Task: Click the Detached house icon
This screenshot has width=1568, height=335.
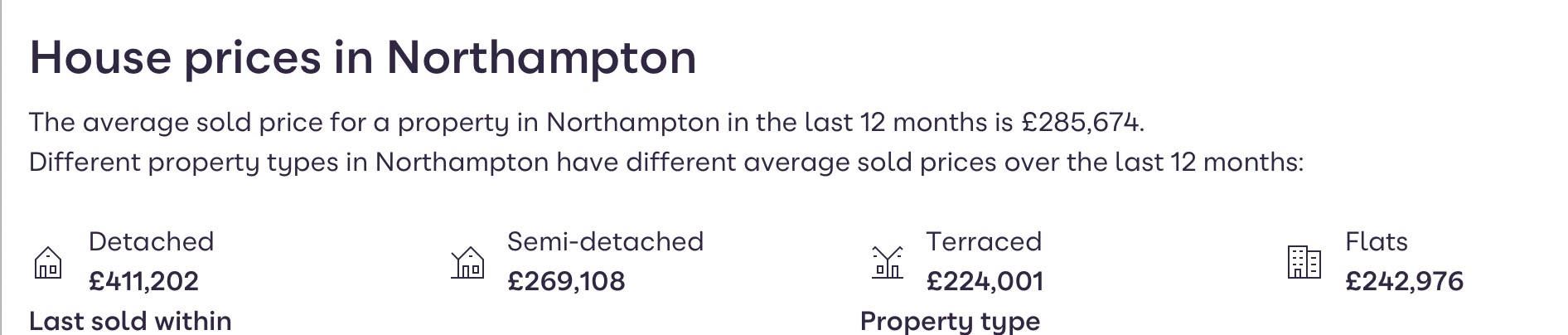Action: (x=48, y=262)
